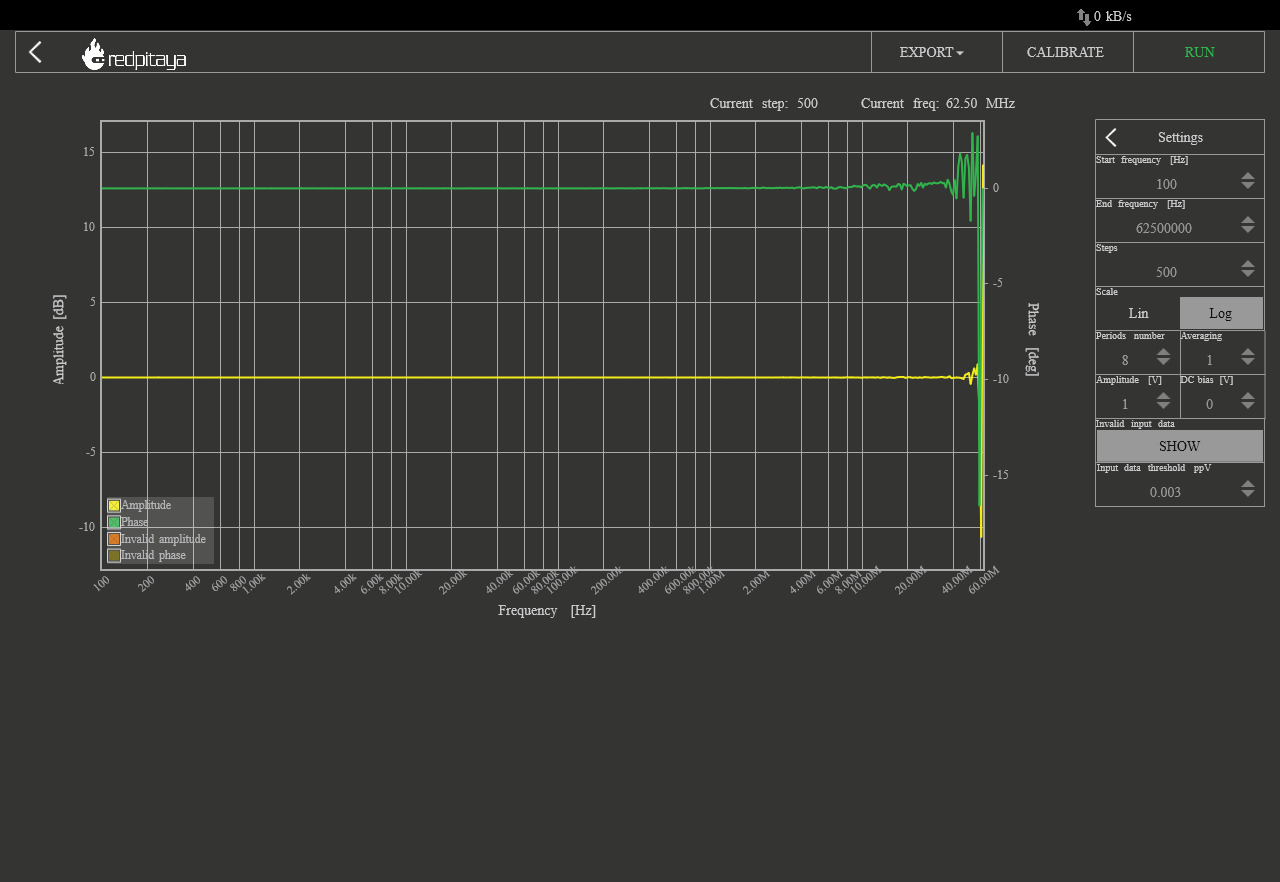Toggle the Invalid phase legend swatch
Image resolution: width=1280 pixels, height=882 pixels.
pyautogui.click(x=114, y=555)
